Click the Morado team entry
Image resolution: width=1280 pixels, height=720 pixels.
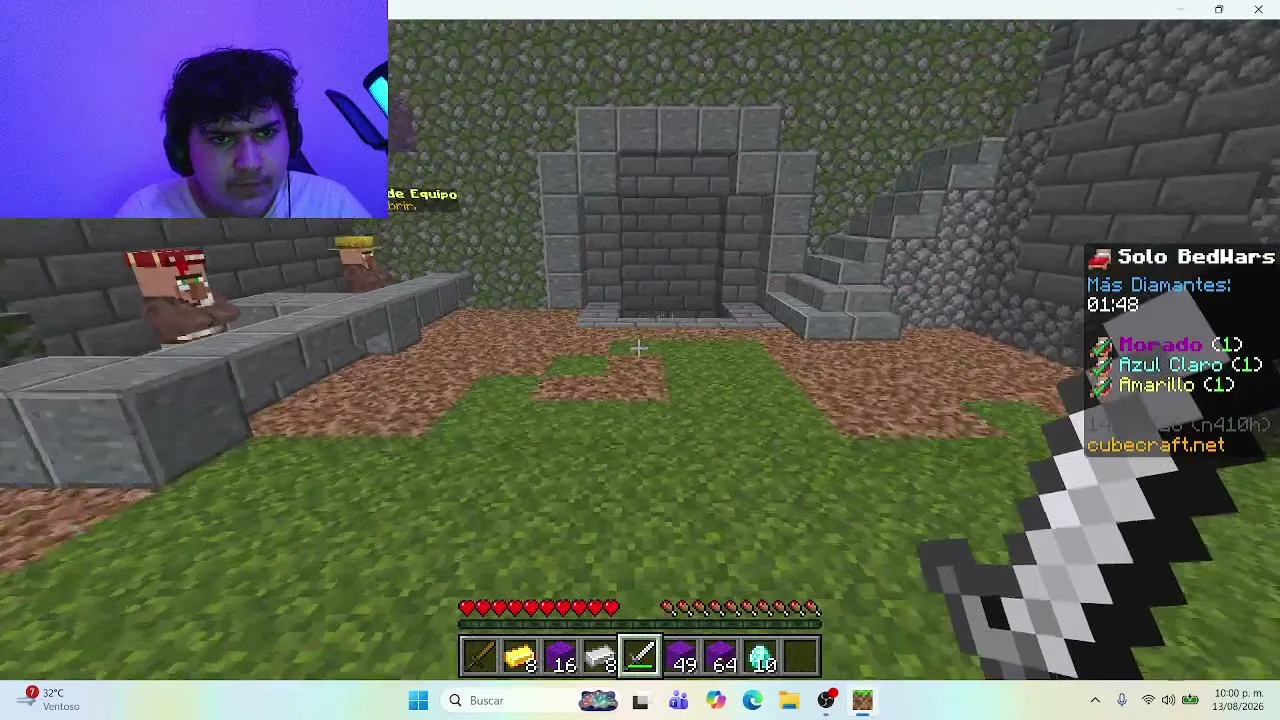pyautogui.click(x=1180, y=345)
